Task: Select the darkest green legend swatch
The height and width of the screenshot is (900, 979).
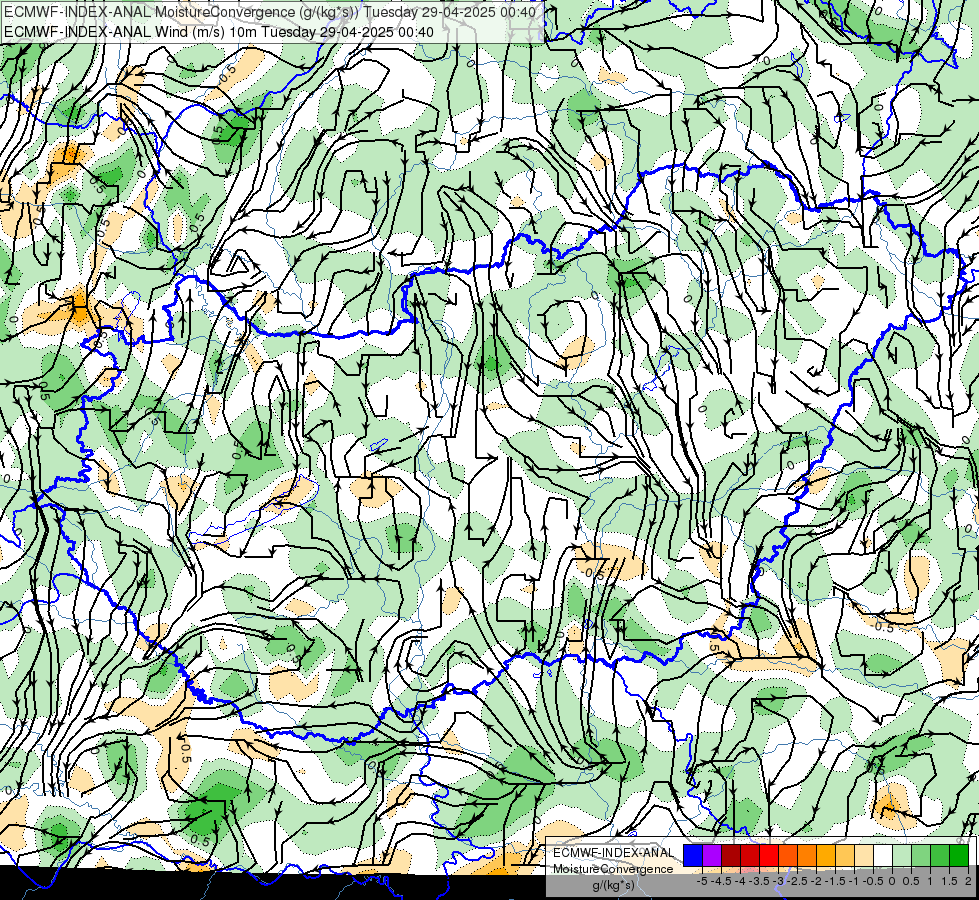Action: tap(959, 855)
